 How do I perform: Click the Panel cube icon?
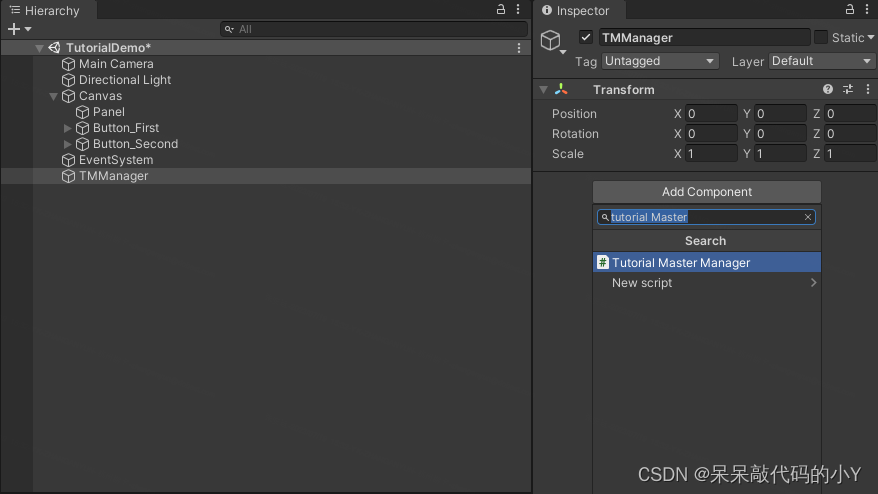(82, 112)
